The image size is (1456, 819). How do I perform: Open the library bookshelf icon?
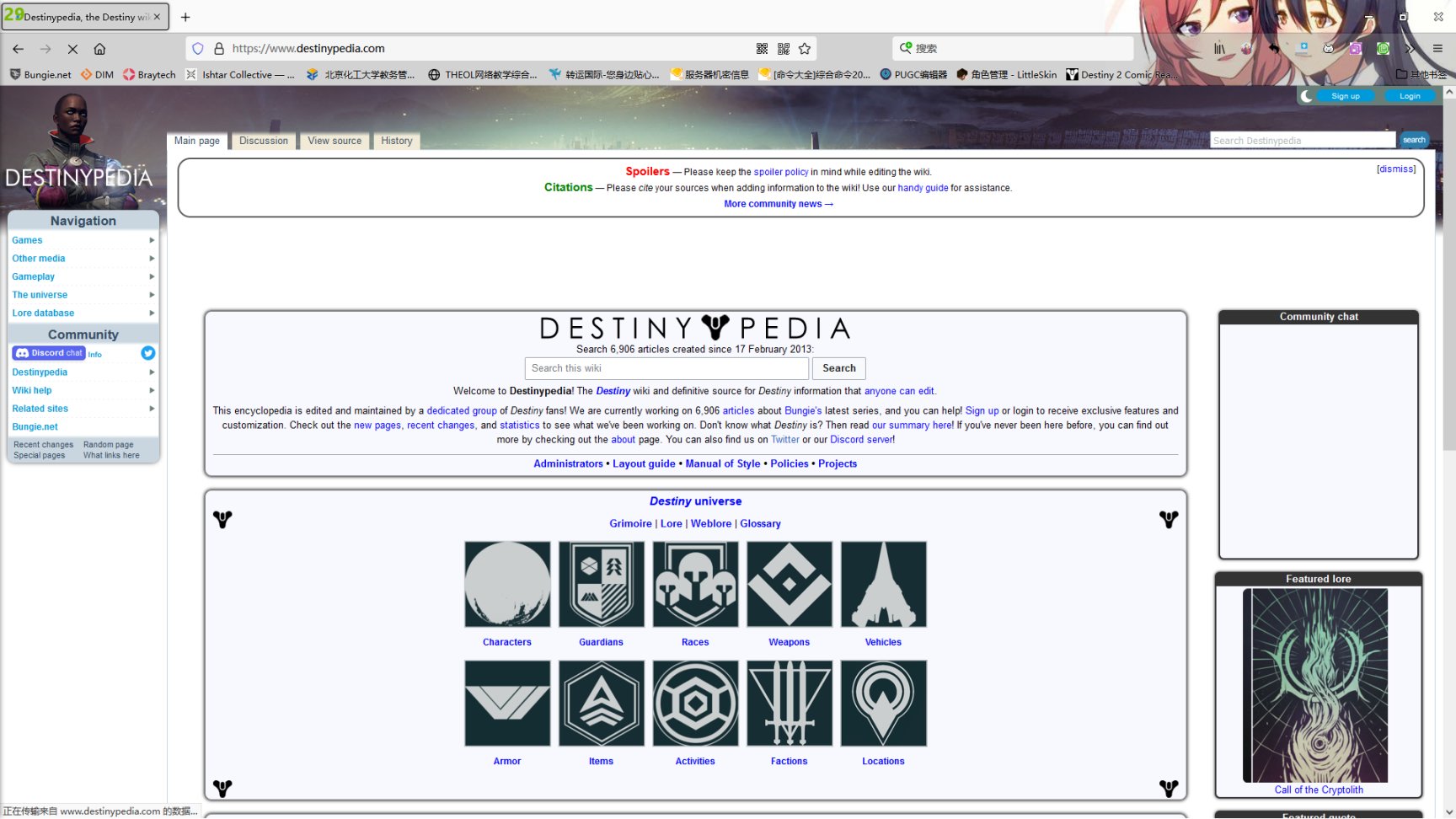[1219, 49]
